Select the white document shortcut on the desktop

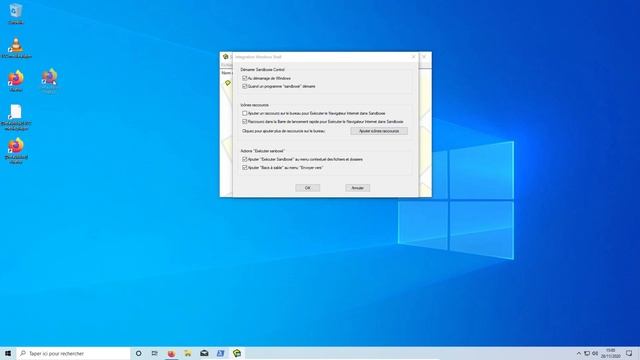pos(16,118)
